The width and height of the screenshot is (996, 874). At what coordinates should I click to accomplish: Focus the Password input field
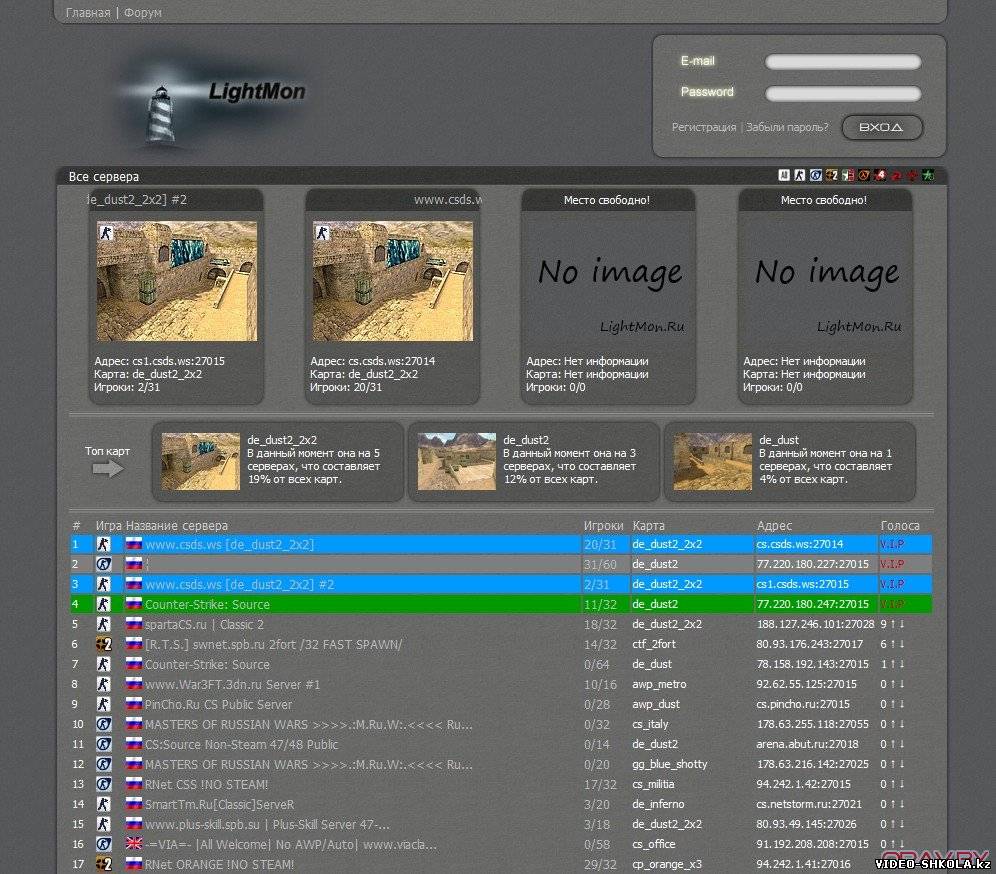pos(843,93)
